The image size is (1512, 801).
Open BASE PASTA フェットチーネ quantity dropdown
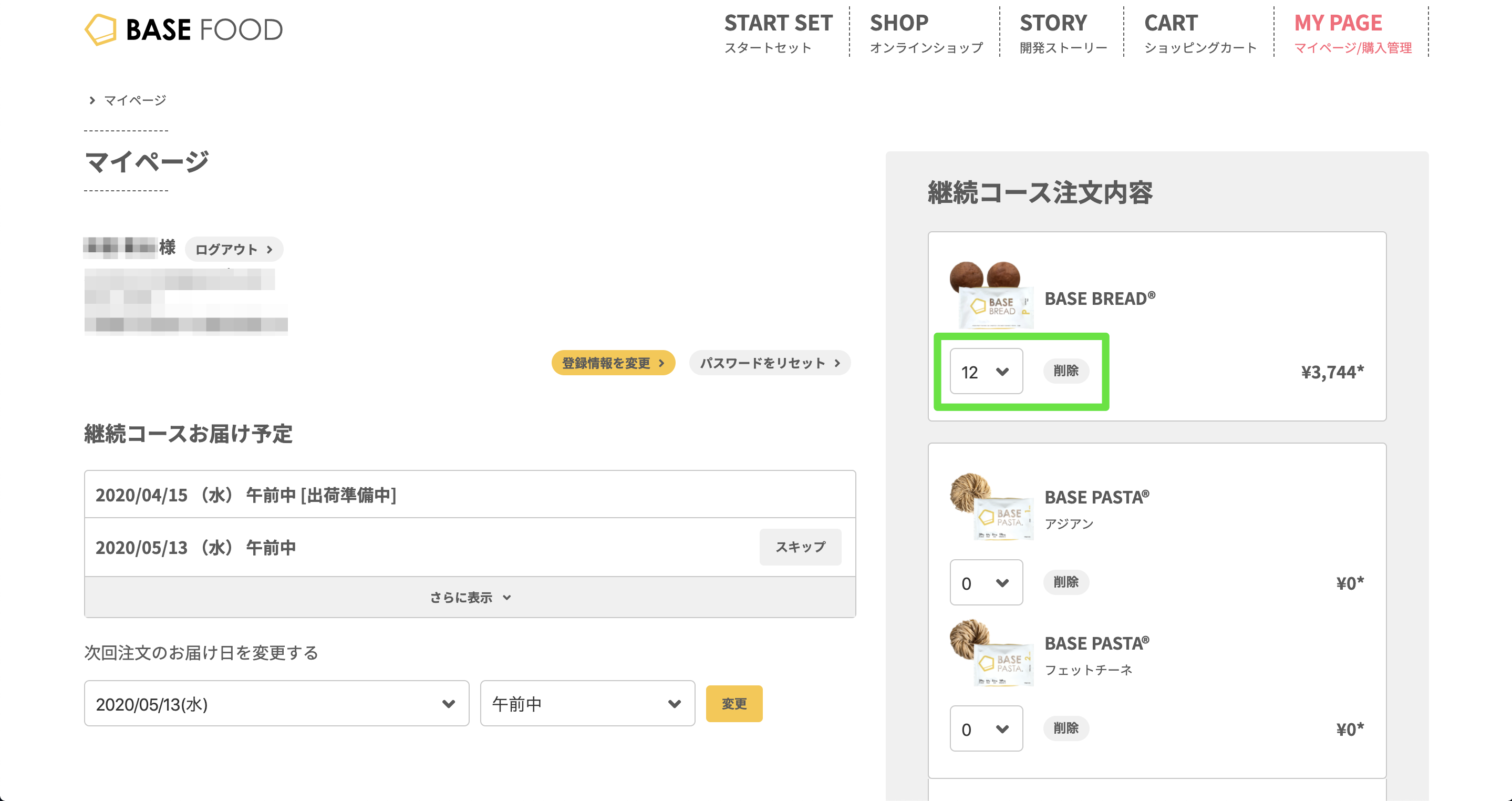click(x=986, y=729)
